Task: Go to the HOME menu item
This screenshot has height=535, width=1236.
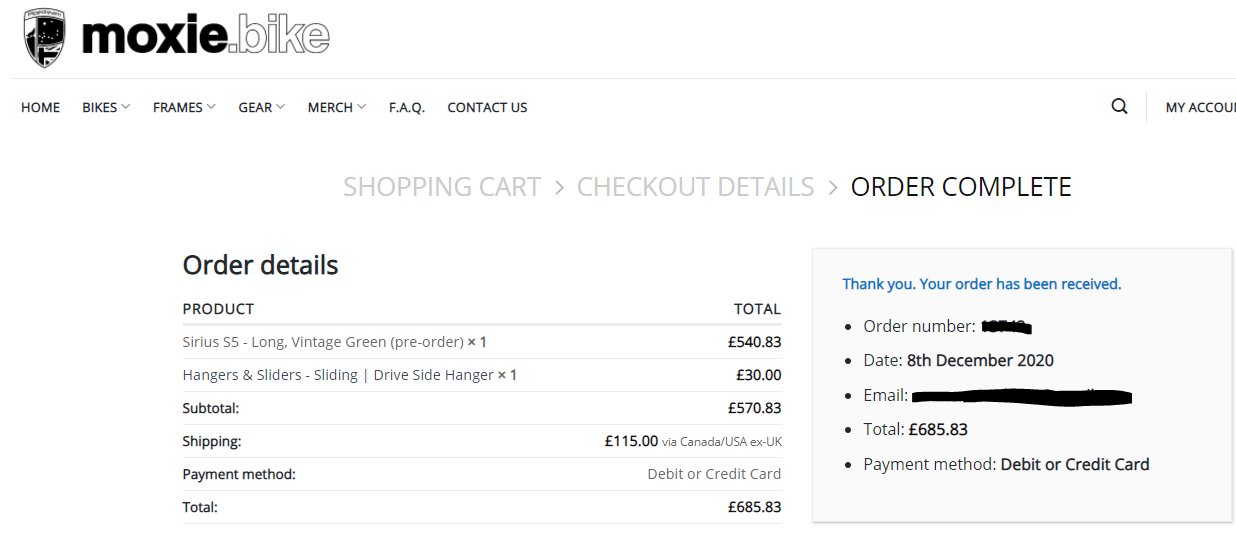Action: click(40, 107)
